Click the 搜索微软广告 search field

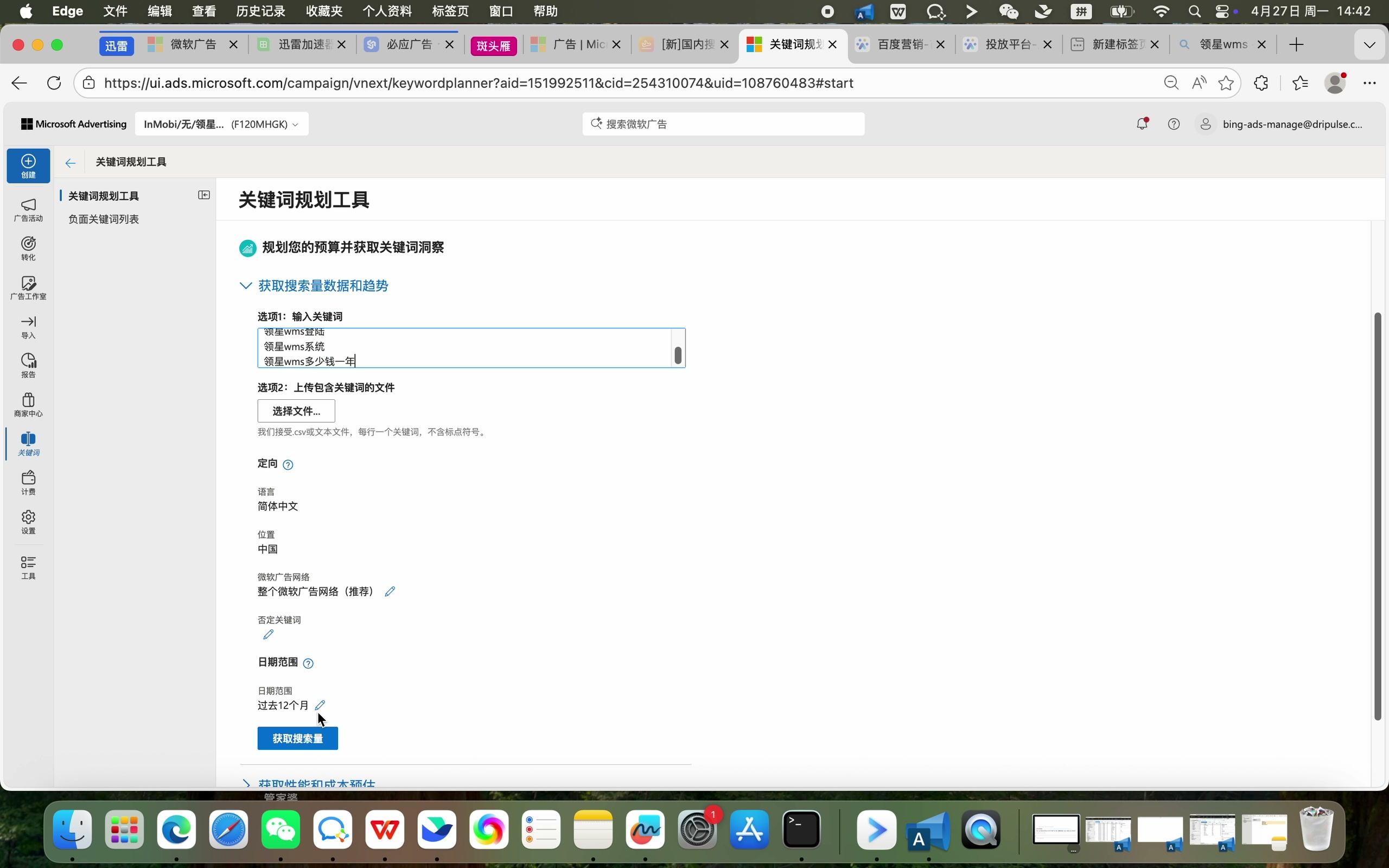[723, 124]
